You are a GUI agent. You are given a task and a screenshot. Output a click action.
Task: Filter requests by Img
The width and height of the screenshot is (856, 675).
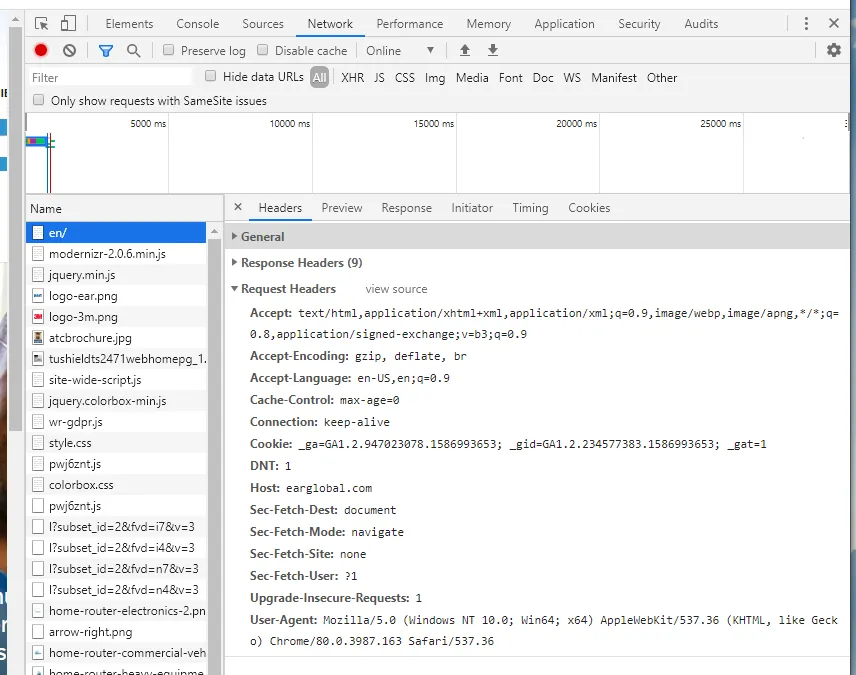click(x=435, y=78)
